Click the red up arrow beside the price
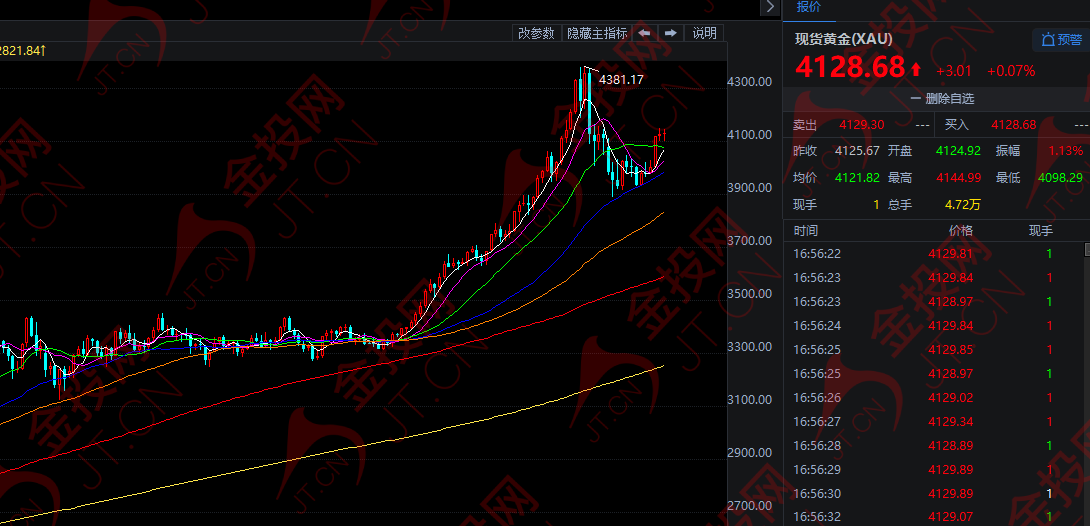The image size is (1090, 526). tap(916, 69)
